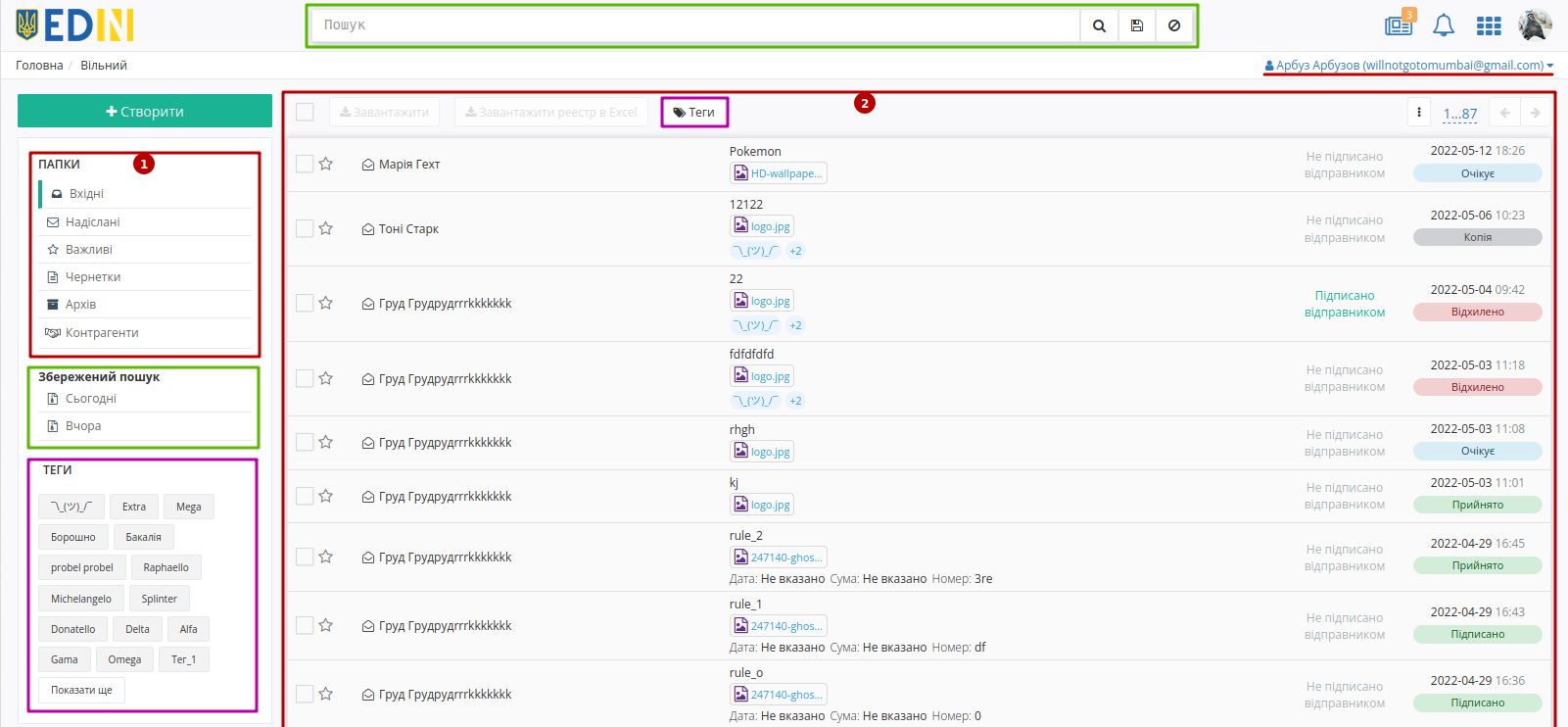The width and height of the screenshot is (1568, 727).
Task: Star the Марія Гехт document
Action: (x=326, y=164)
